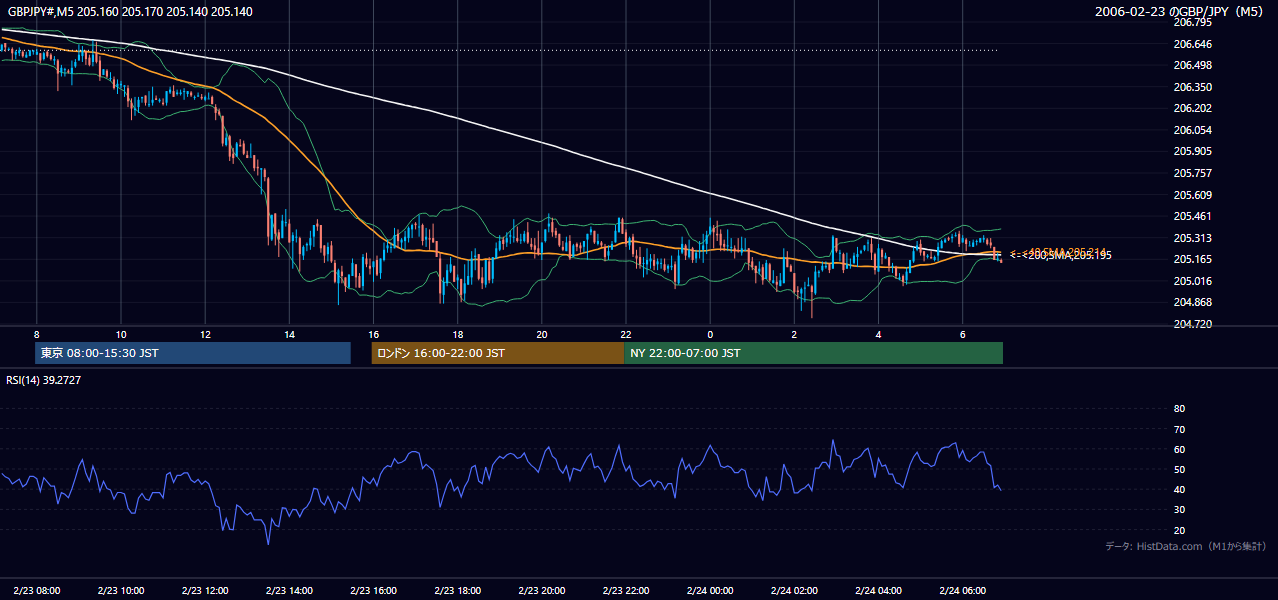Click the 2/23 14:00 date label

tap(289, 591)
